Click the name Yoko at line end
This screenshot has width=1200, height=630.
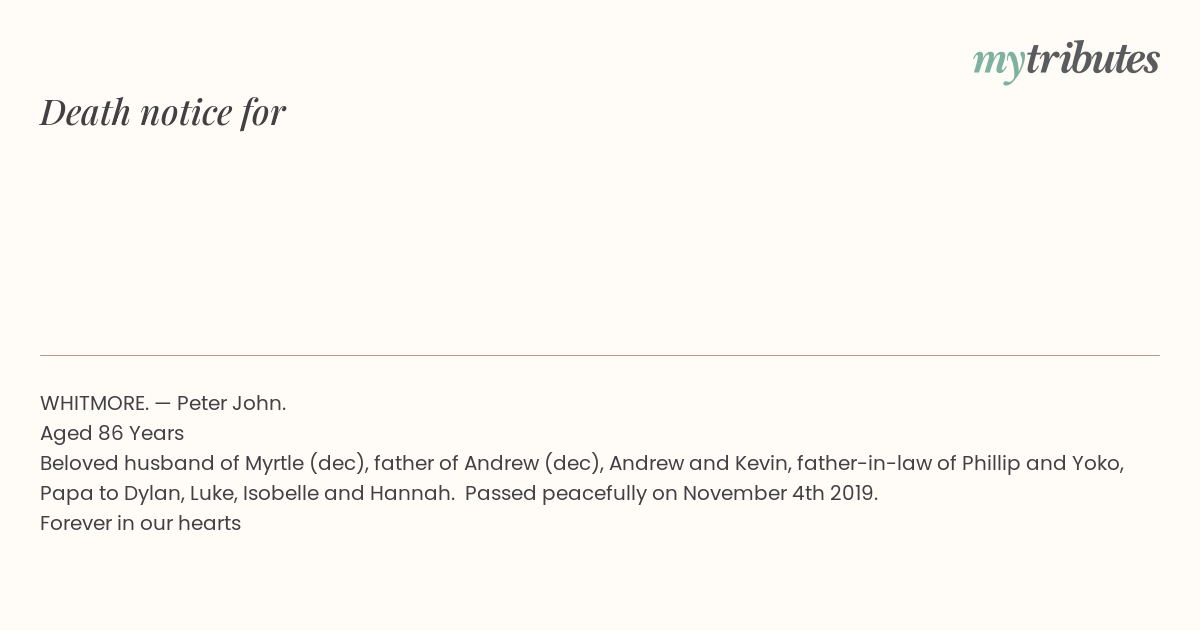pos(1096,463)
